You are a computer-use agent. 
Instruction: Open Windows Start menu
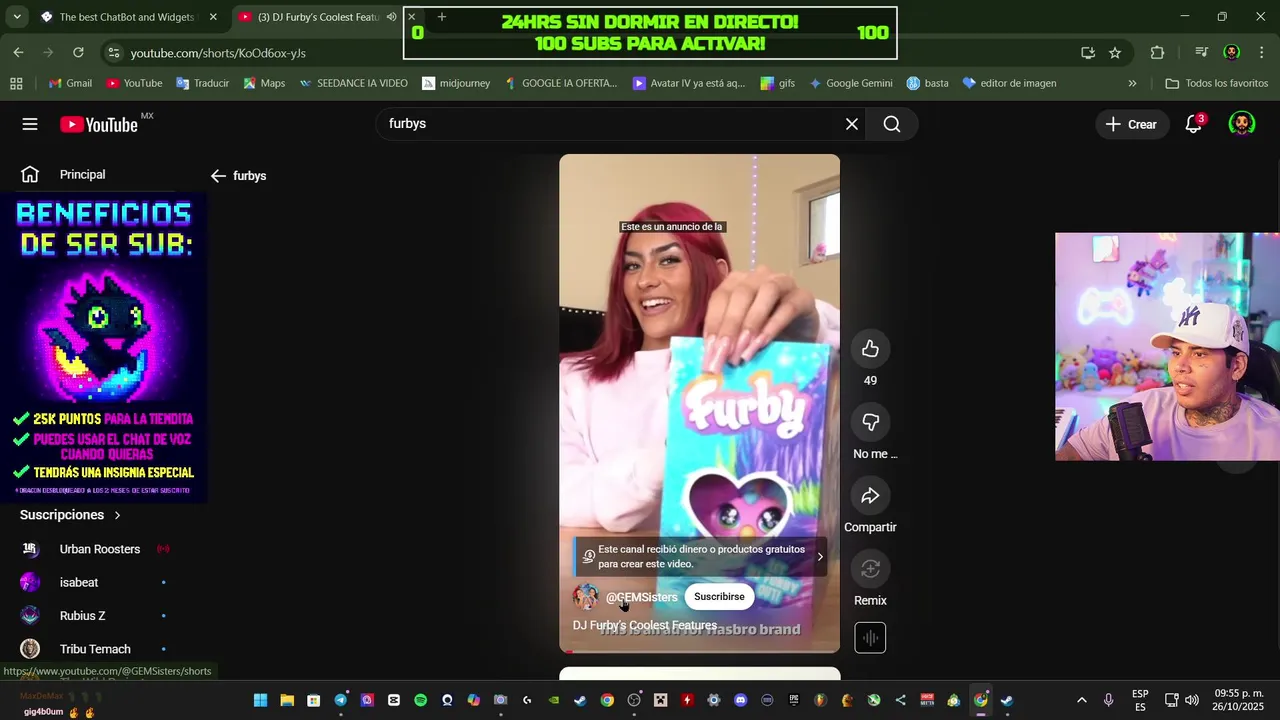coord(260,700)
